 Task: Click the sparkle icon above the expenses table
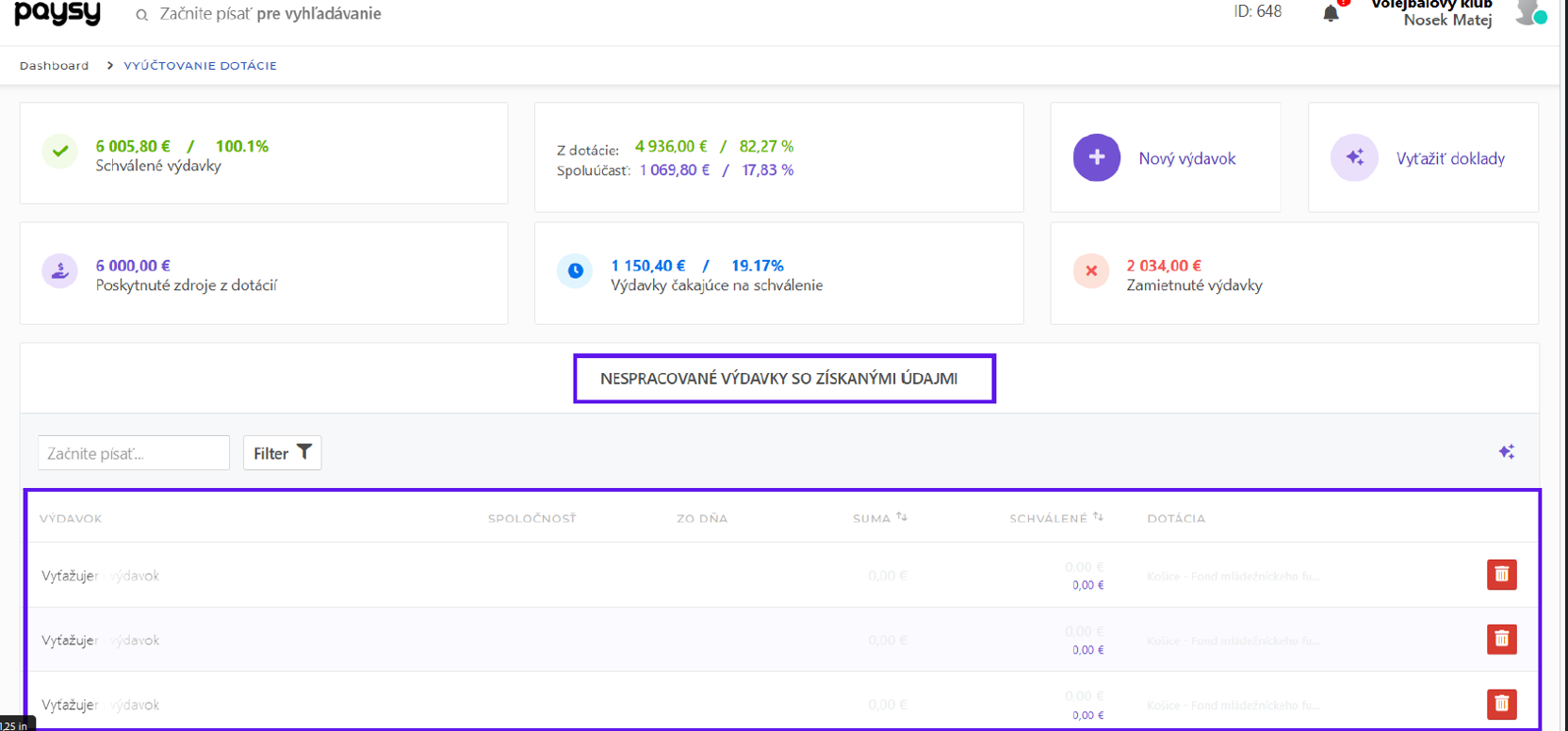(x=1506, y=452)
